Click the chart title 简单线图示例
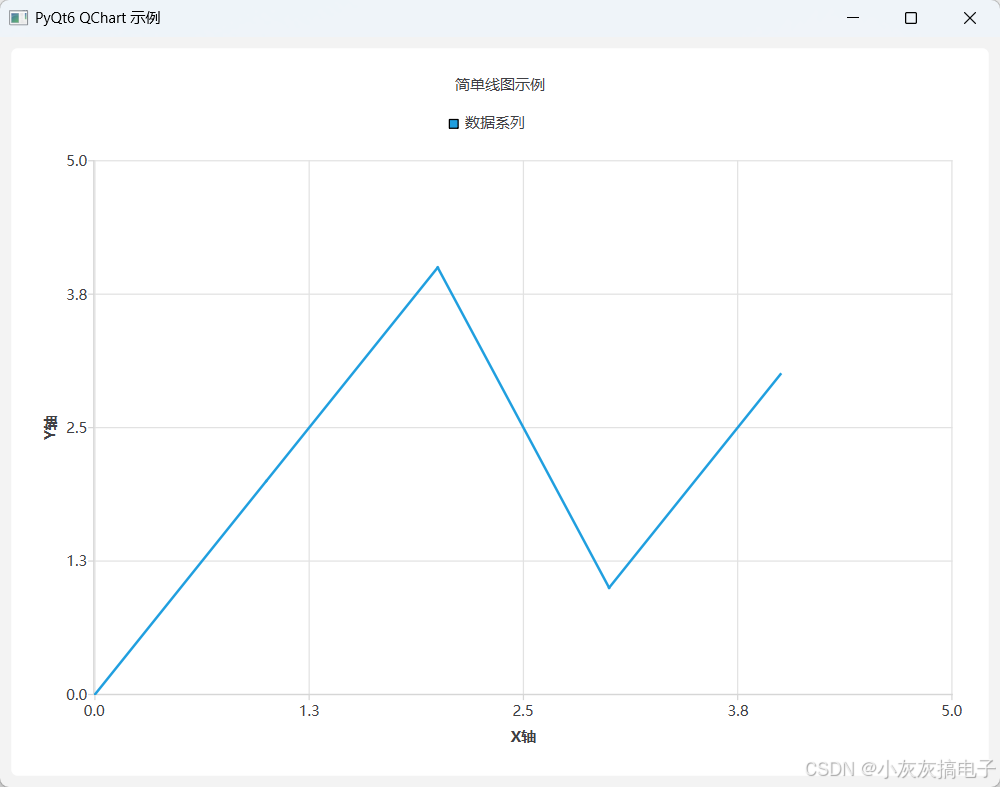 [x=499, y=85]
